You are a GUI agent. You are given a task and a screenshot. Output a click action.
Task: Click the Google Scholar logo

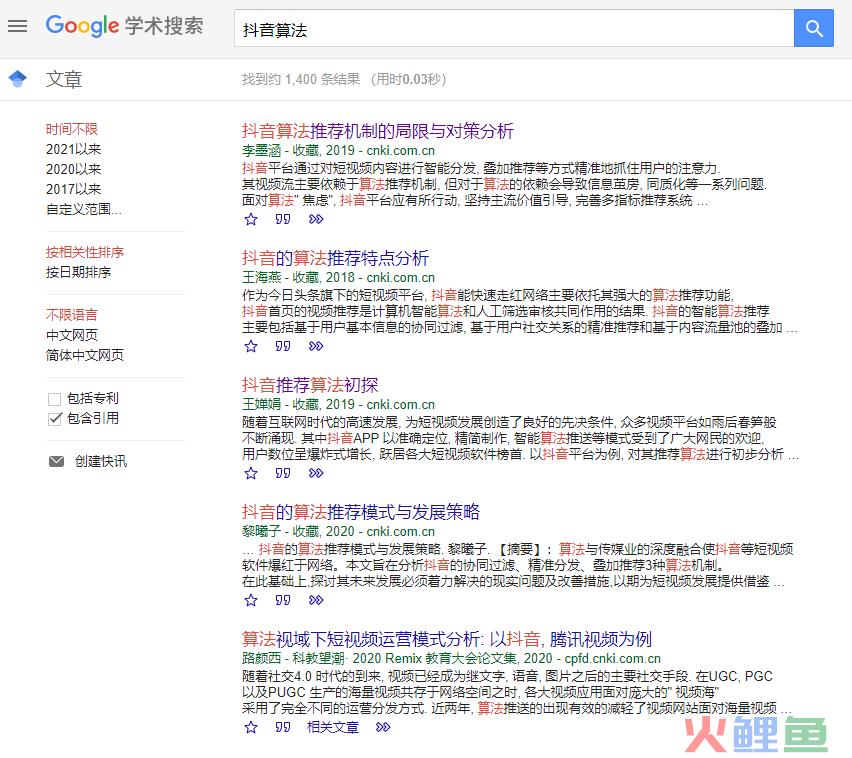point(124,26)
